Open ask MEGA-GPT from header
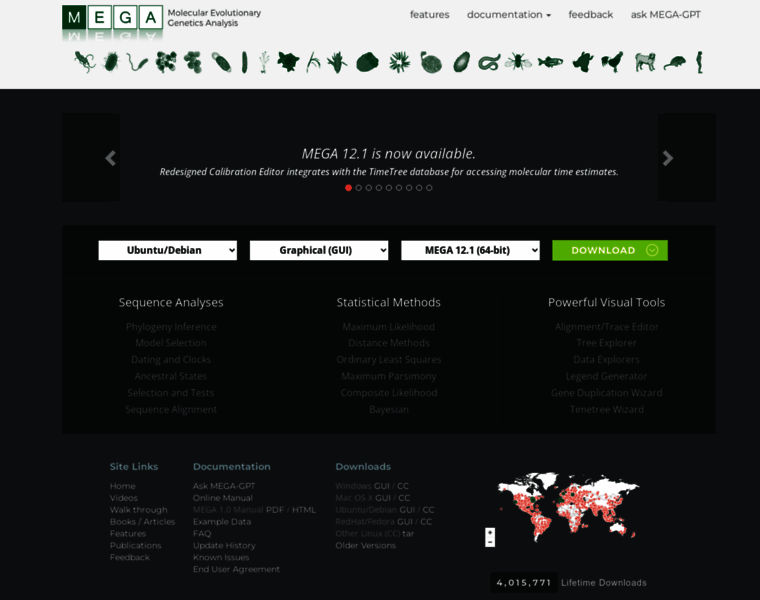Screen dimensions: 760x600 (665, 15)
